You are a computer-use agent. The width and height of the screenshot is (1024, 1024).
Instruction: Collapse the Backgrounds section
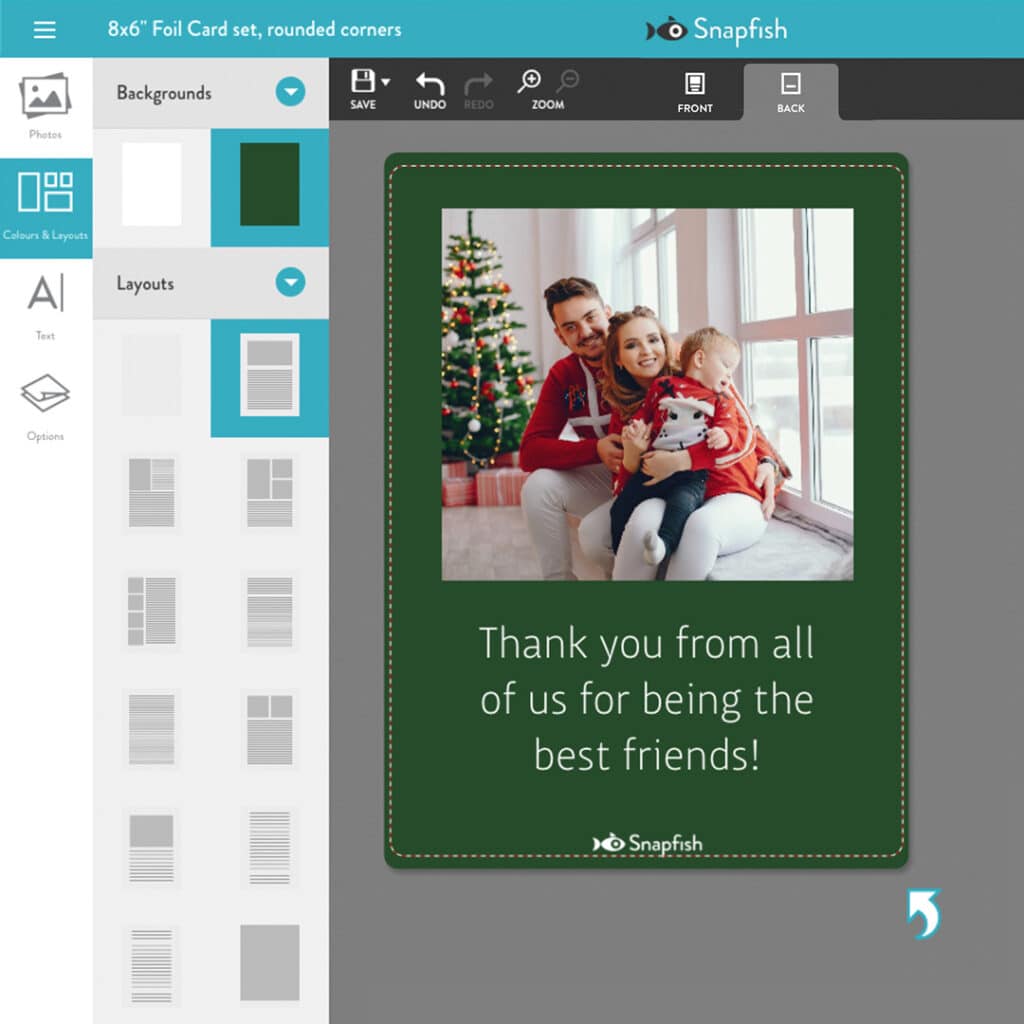click(x=290, y=92)
